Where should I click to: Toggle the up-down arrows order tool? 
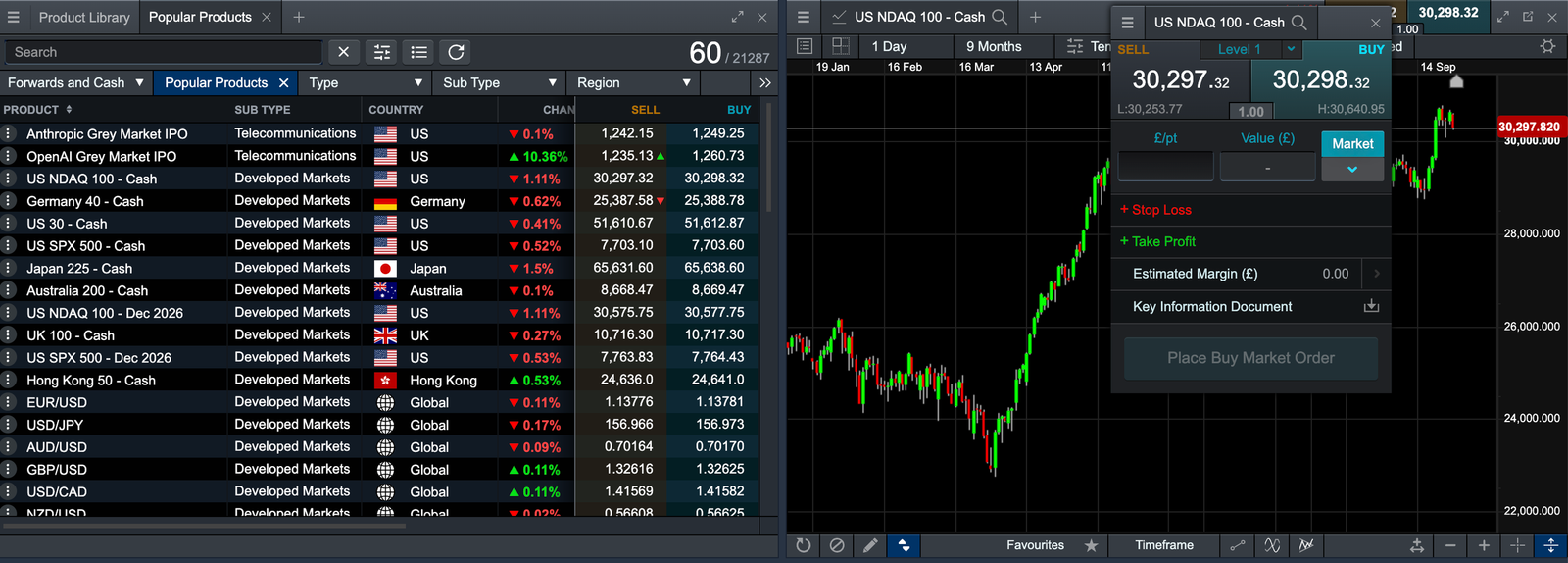[904, 545]
